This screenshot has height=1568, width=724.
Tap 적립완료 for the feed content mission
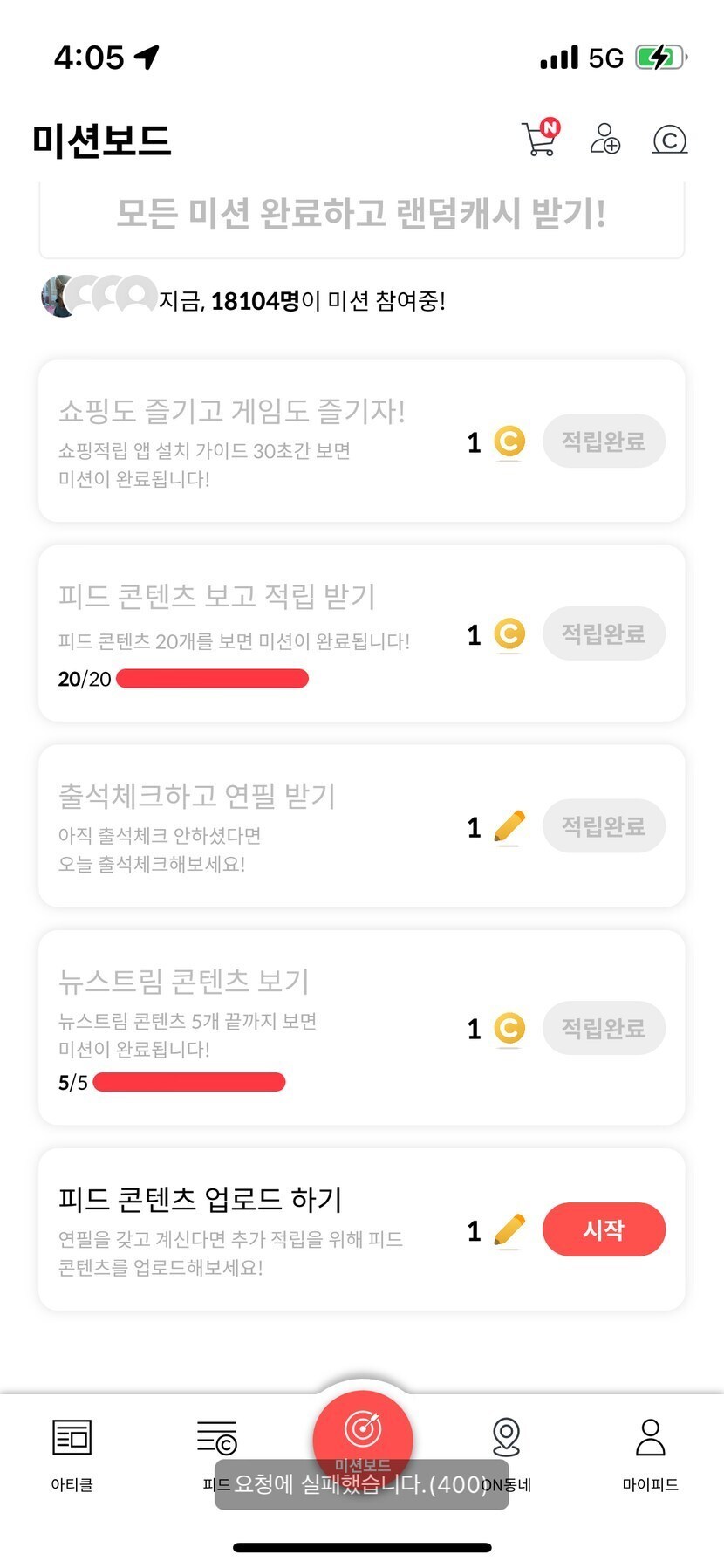click(x=604, y=633)
